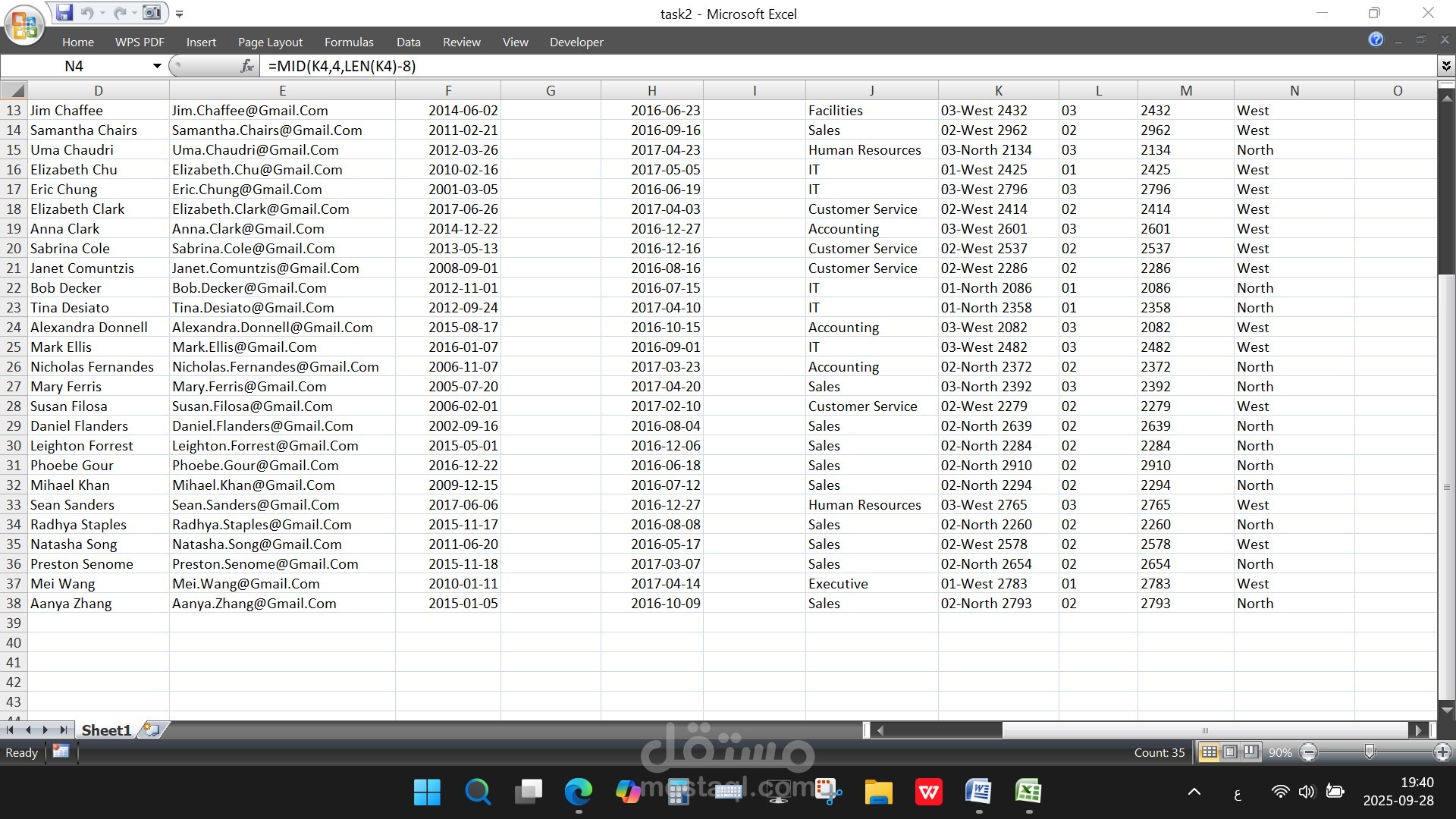This screenshot has width=1456, height=819.
Task: Click the Redo icon
Action: (x=118, y=12)
